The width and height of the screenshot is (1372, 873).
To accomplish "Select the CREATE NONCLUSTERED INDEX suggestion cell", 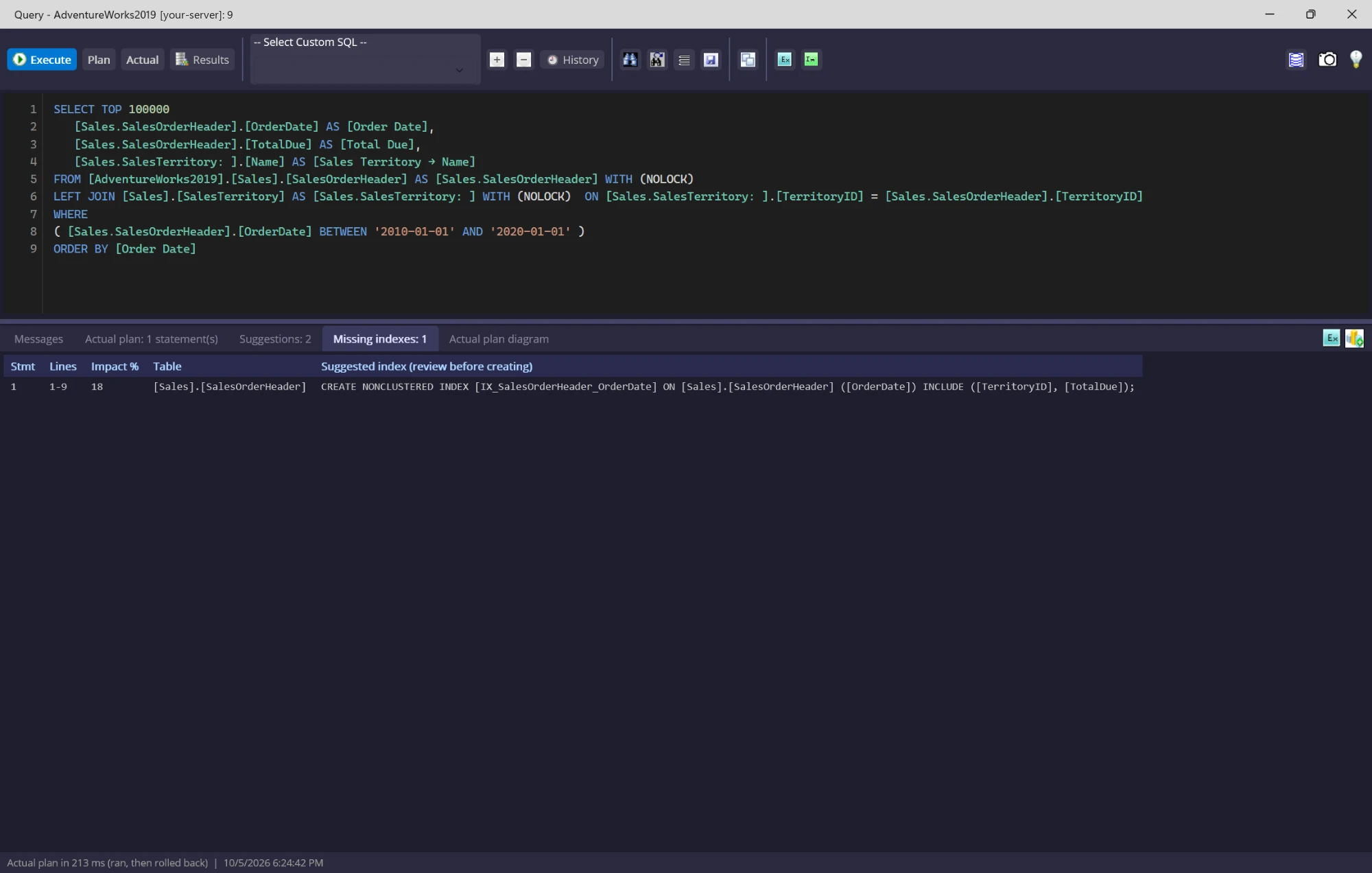I will (x=727, y=387).
